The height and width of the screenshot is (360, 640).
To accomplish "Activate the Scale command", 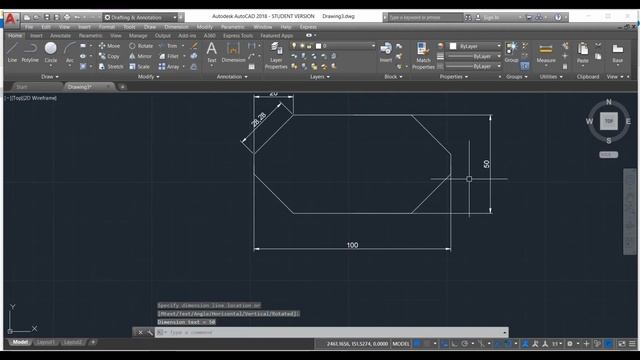I will (140, 66).
